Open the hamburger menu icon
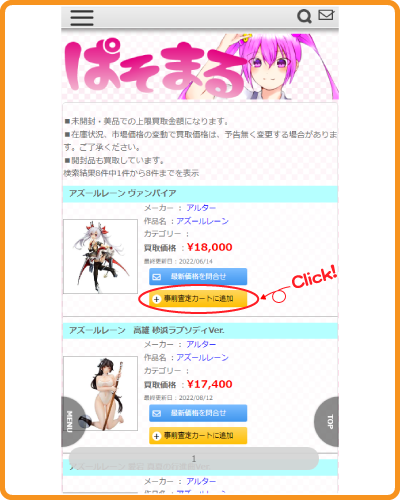 tap(82, 18)
